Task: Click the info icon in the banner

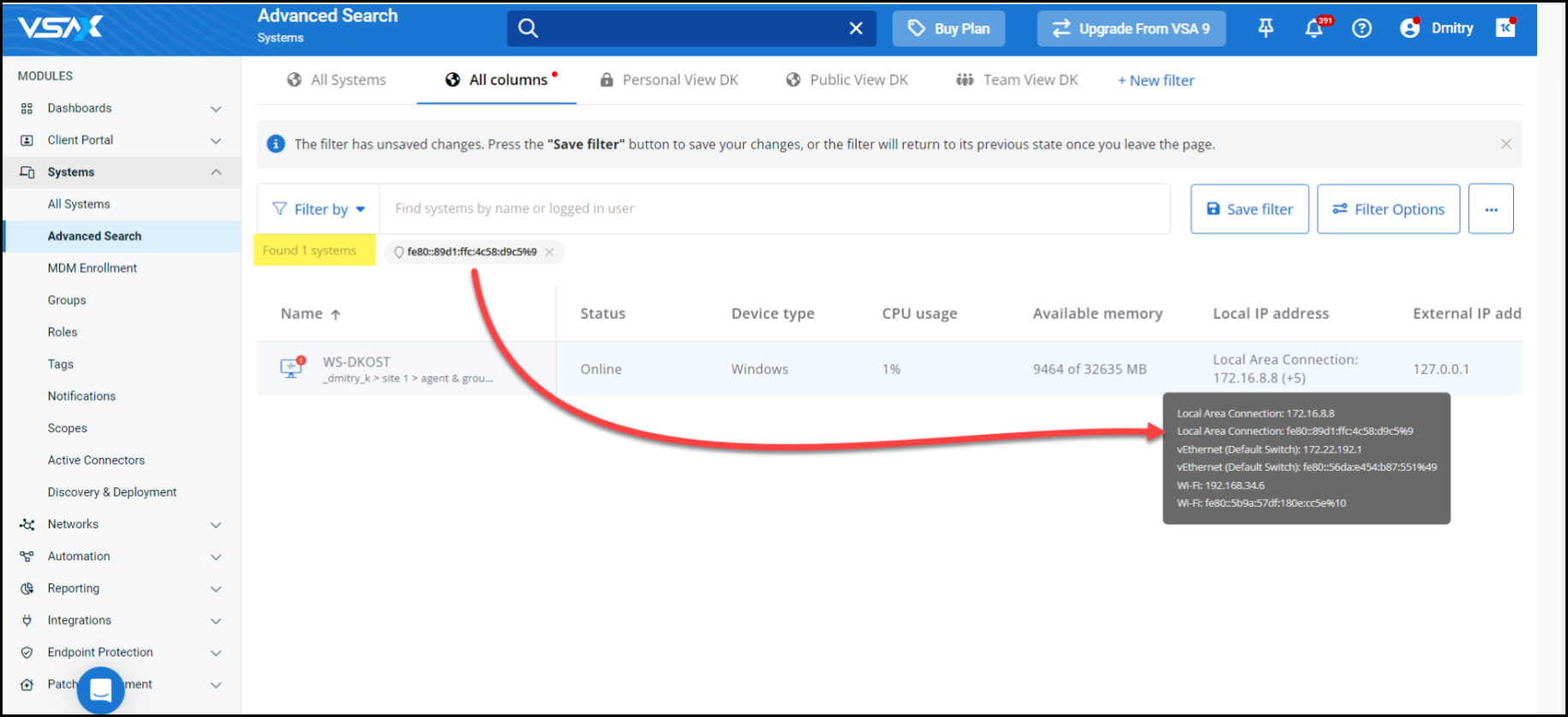Action: [276, 144]
